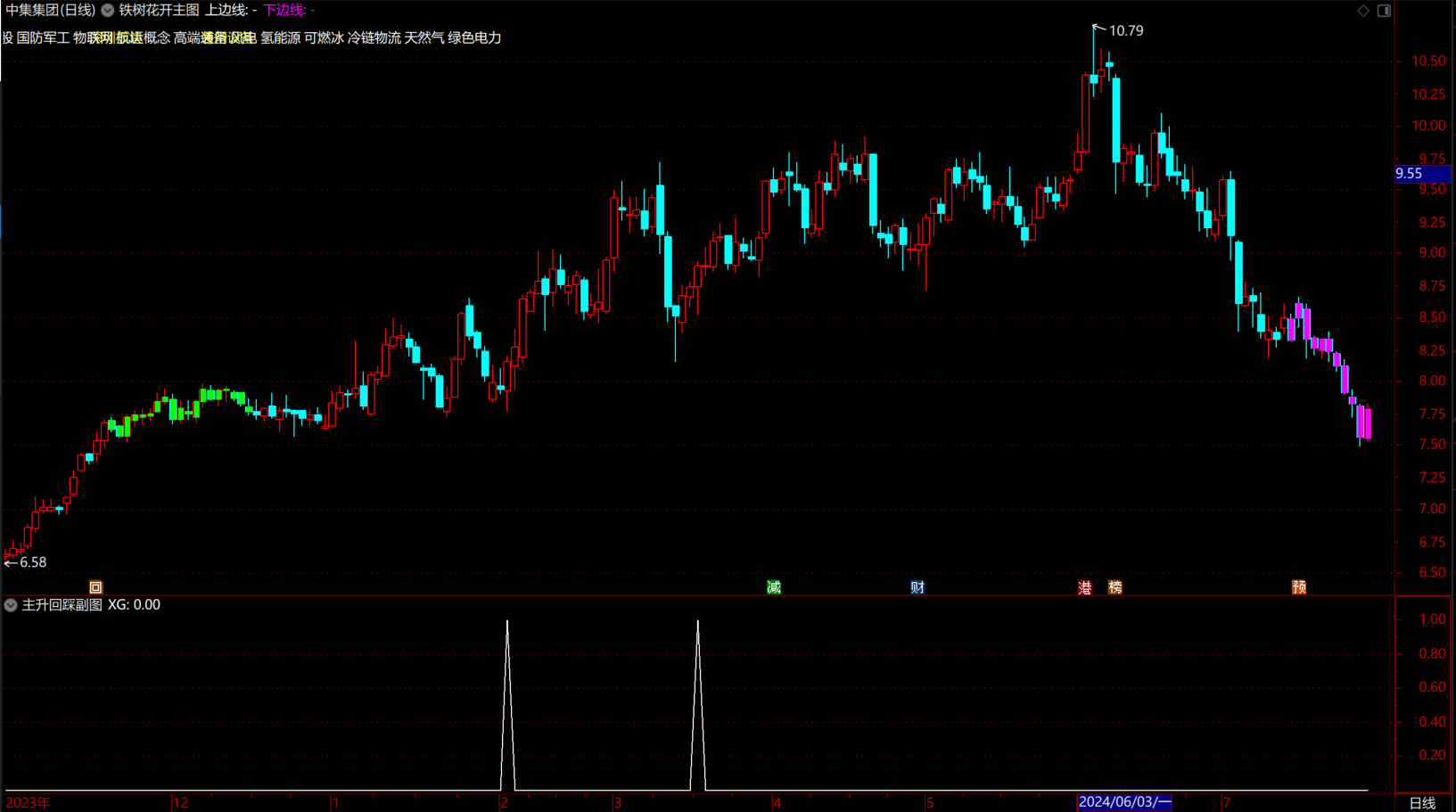Click the green 减 event marker
Viewport: 1456px width, 812px height.
click(774, 587)
